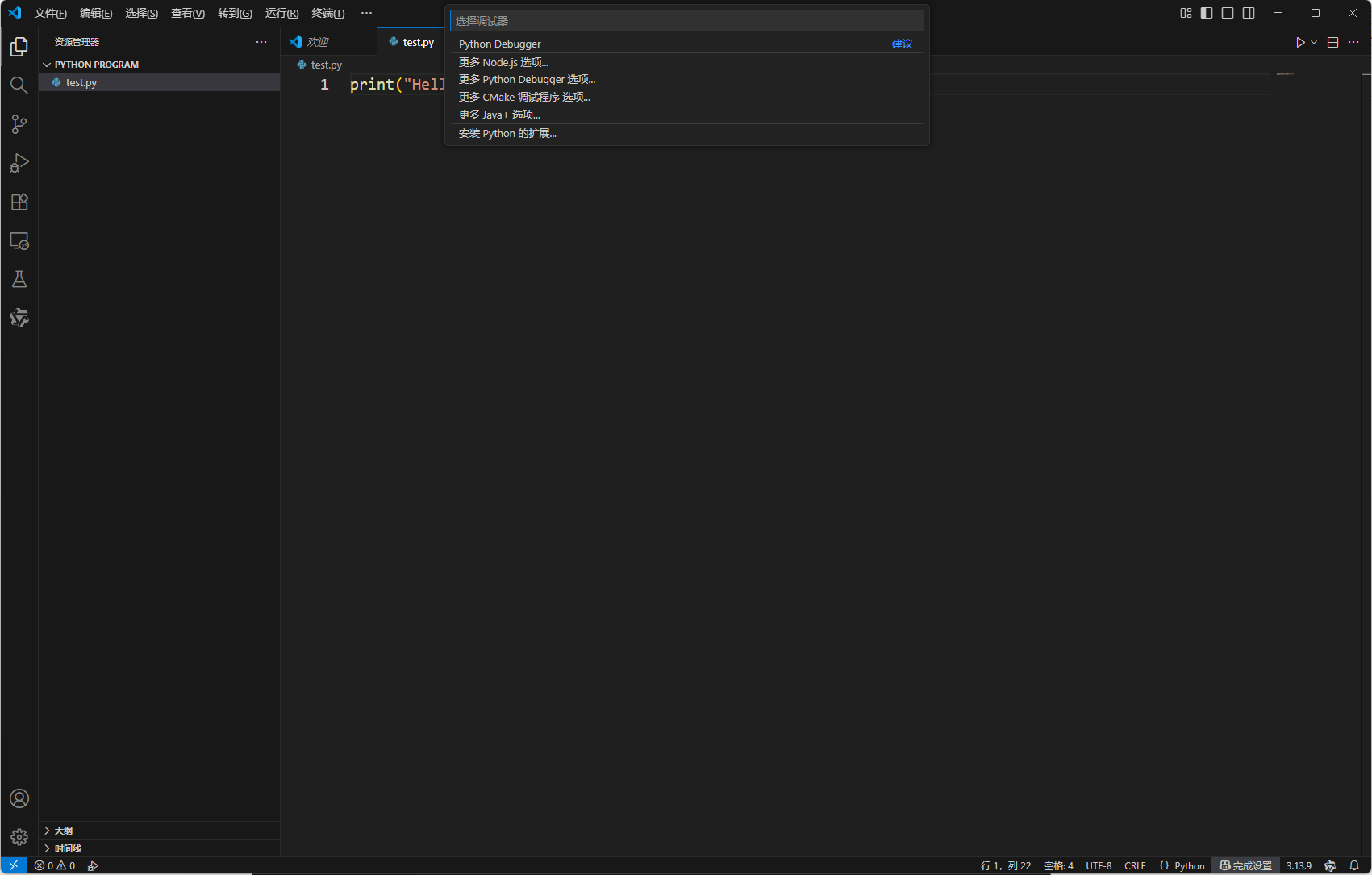Image resolution: width=1372 pixels, height=875 pixels.
Task: Open the Testing flask view
Action: click(x=19, y=279)
